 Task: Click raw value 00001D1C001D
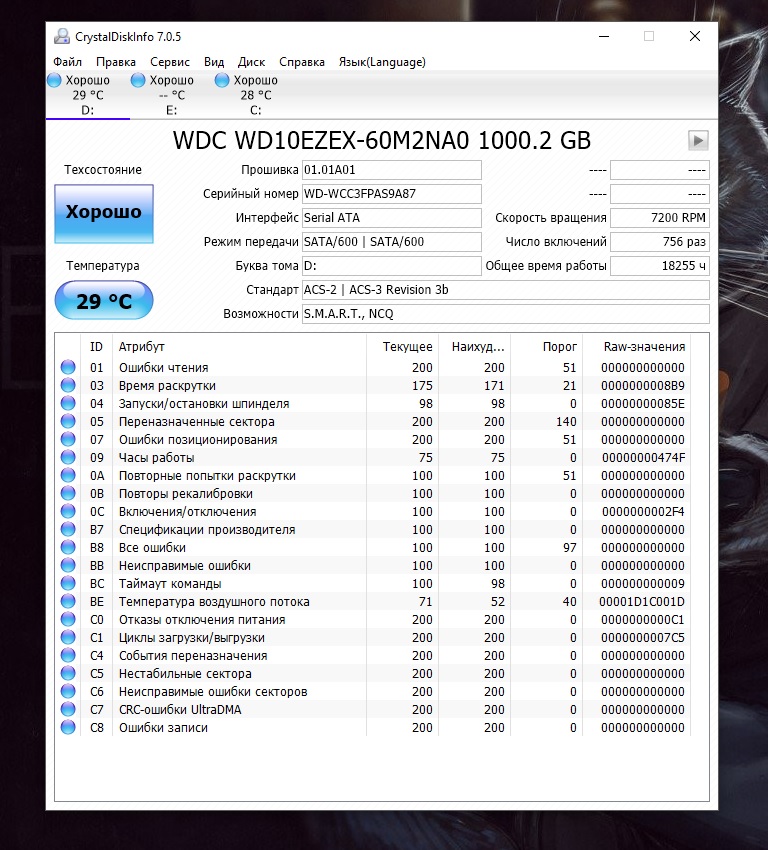[642, 602]
